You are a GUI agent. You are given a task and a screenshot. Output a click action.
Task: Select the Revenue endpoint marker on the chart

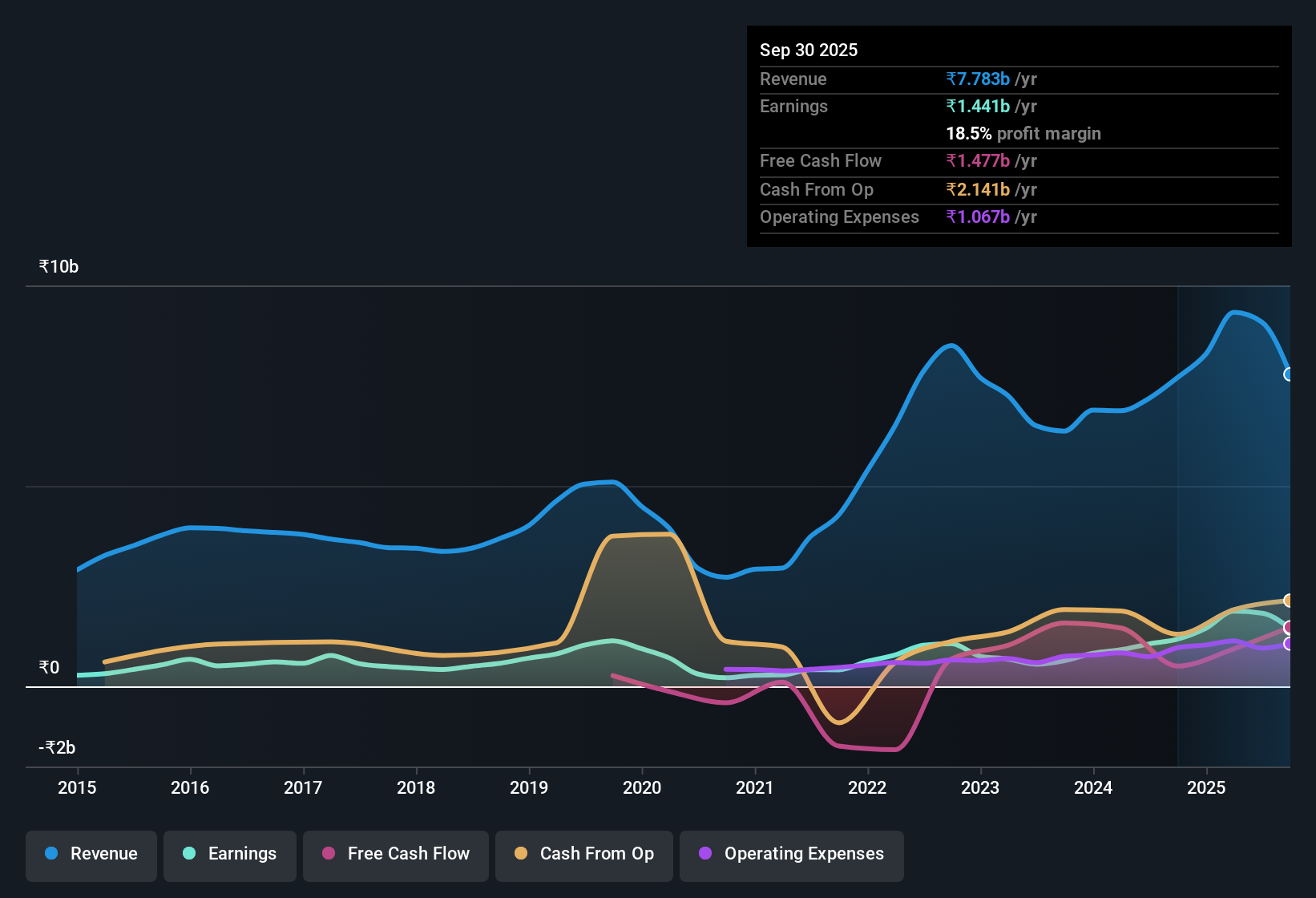coord(1289,375)
